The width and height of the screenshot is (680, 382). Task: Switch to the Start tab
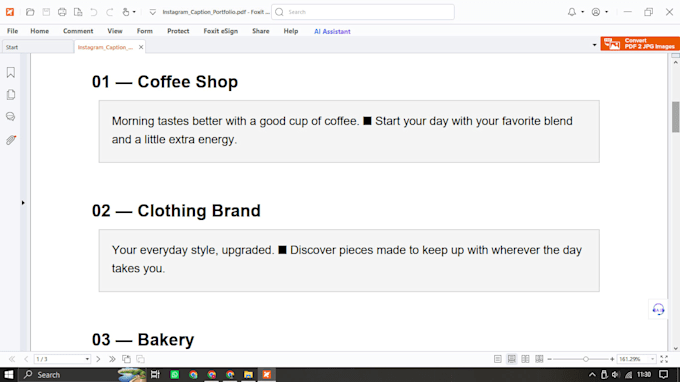point(38,47)
